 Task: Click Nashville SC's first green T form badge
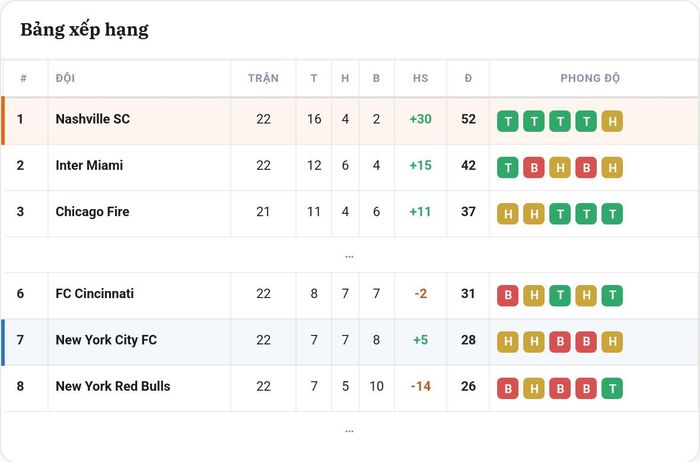coord(508,121)
